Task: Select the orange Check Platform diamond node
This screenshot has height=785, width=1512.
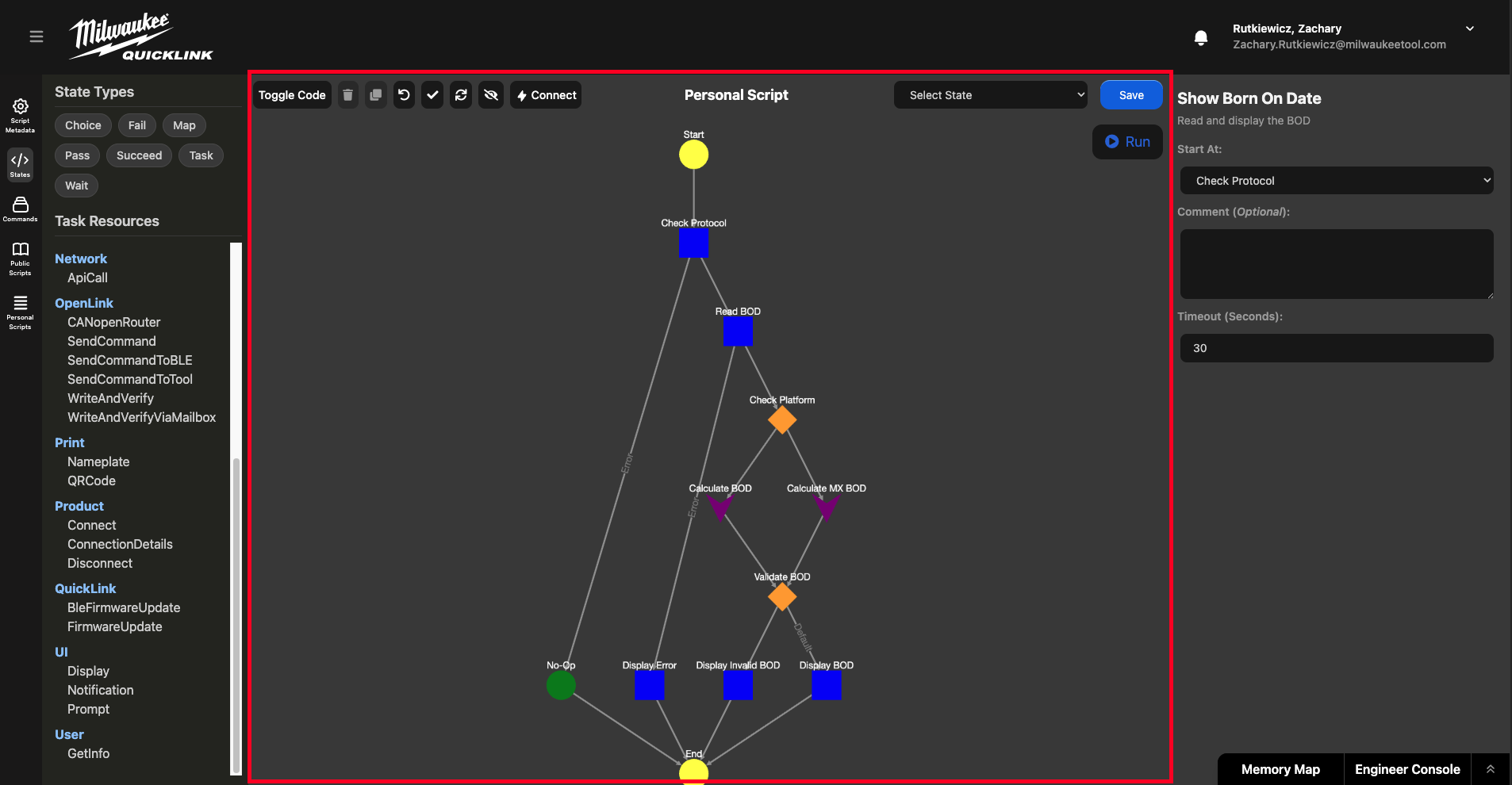Action: coord(782,420)
